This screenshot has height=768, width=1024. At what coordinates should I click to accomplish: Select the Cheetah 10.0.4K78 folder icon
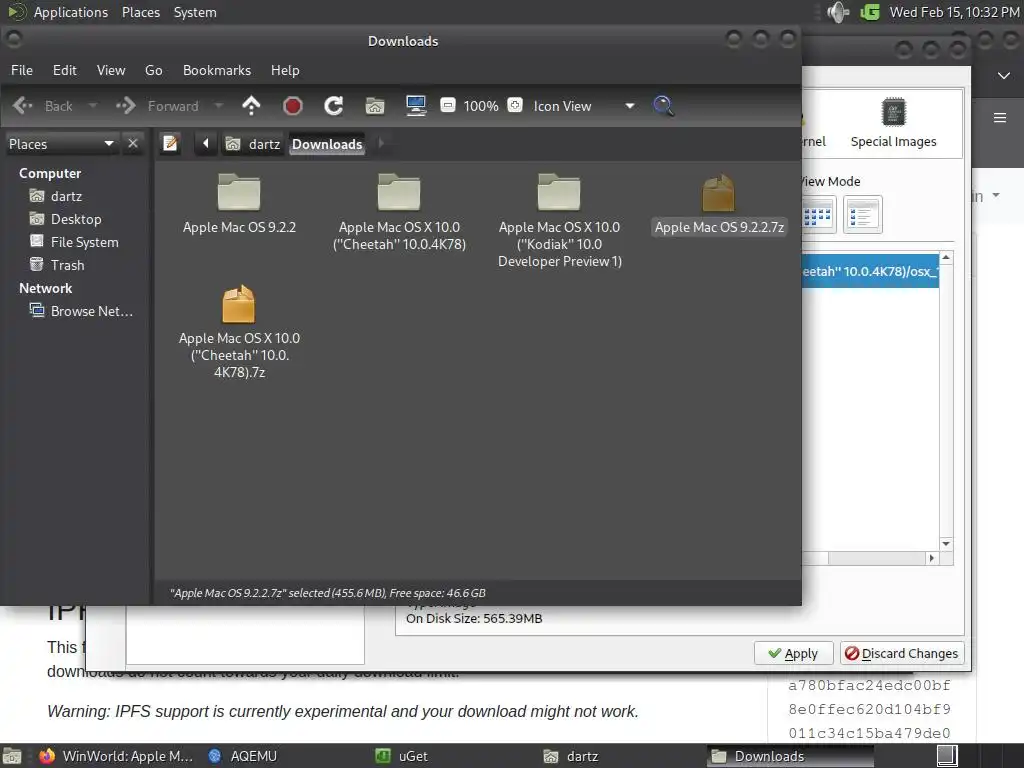(x=399, y=193)
